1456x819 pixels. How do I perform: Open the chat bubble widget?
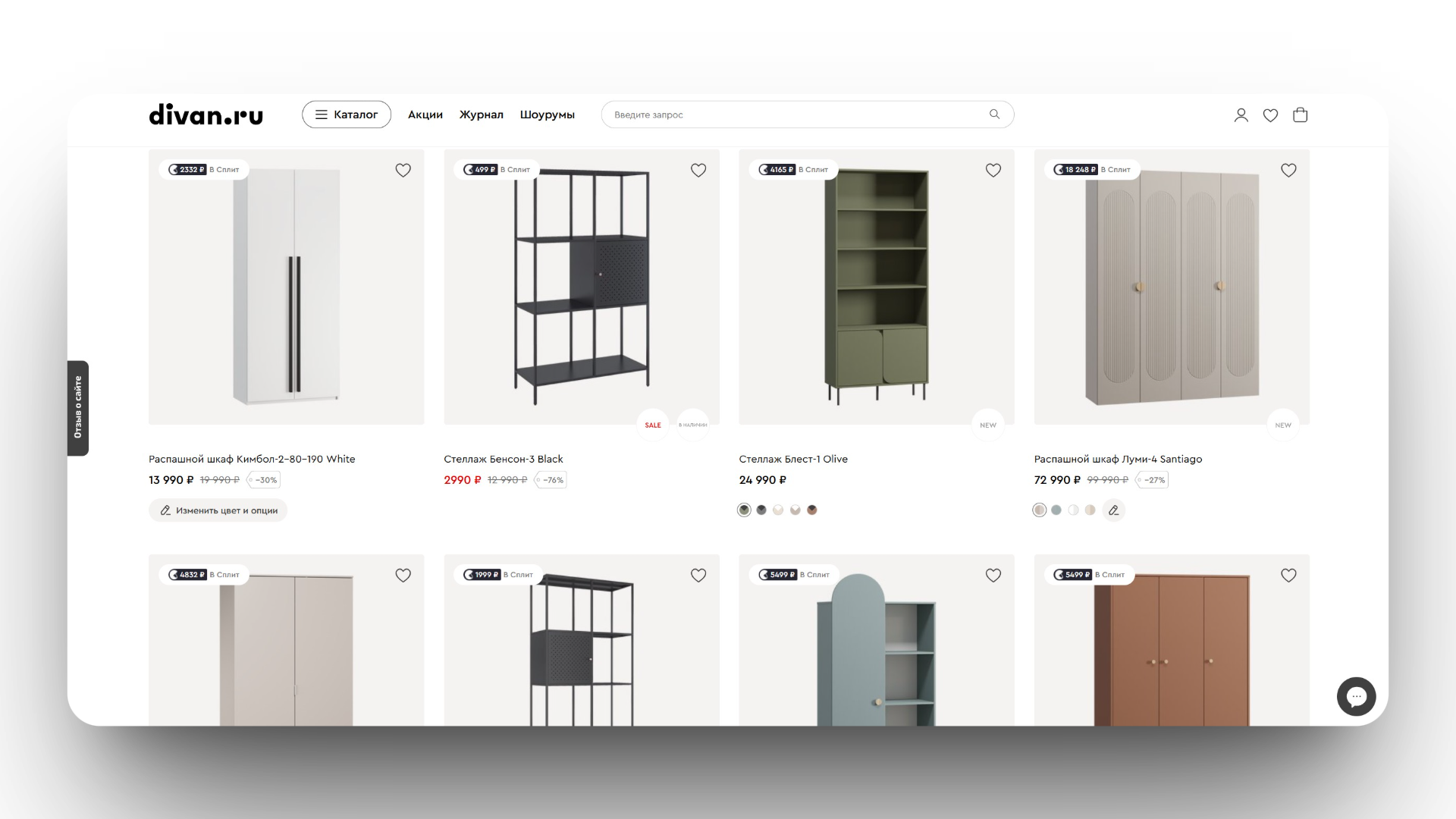point(1356,696)
